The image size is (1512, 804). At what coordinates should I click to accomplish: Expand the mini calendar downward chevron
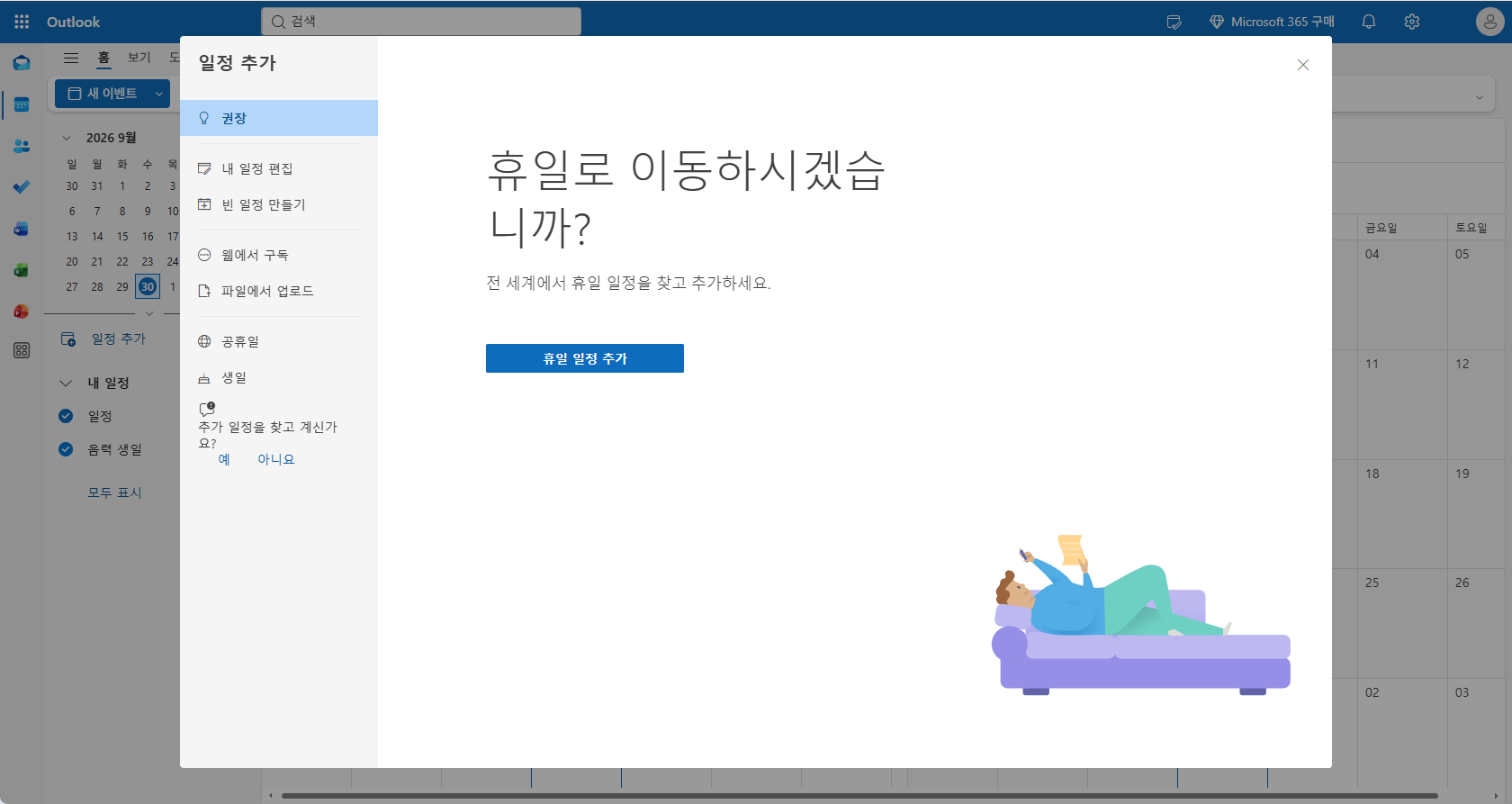149,313
